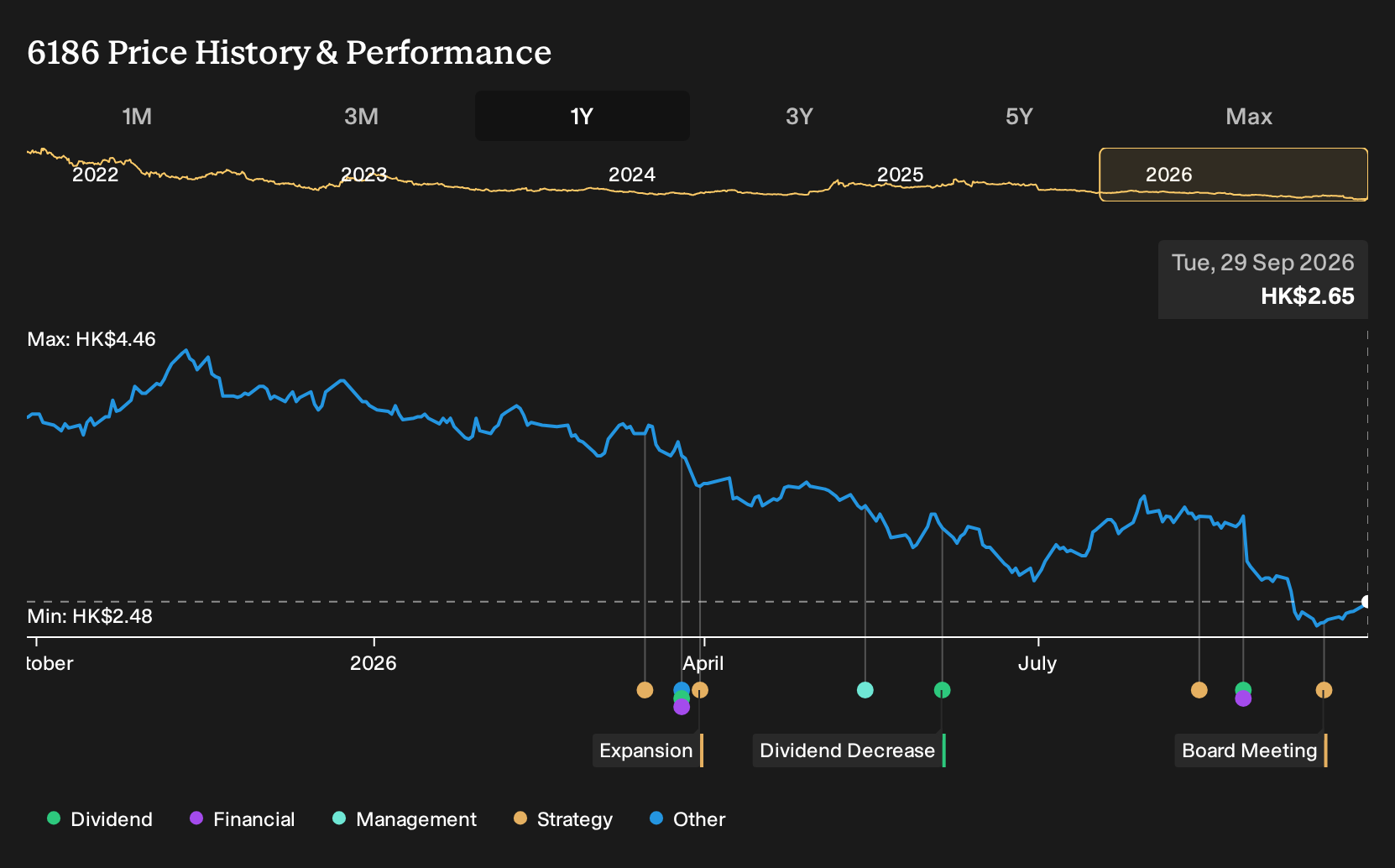Click the orange Strategy marker above Expansion label
Image resolution: width=1395 pixels, height=868 pixels.
pyautogui.click(x=700, y=690)
